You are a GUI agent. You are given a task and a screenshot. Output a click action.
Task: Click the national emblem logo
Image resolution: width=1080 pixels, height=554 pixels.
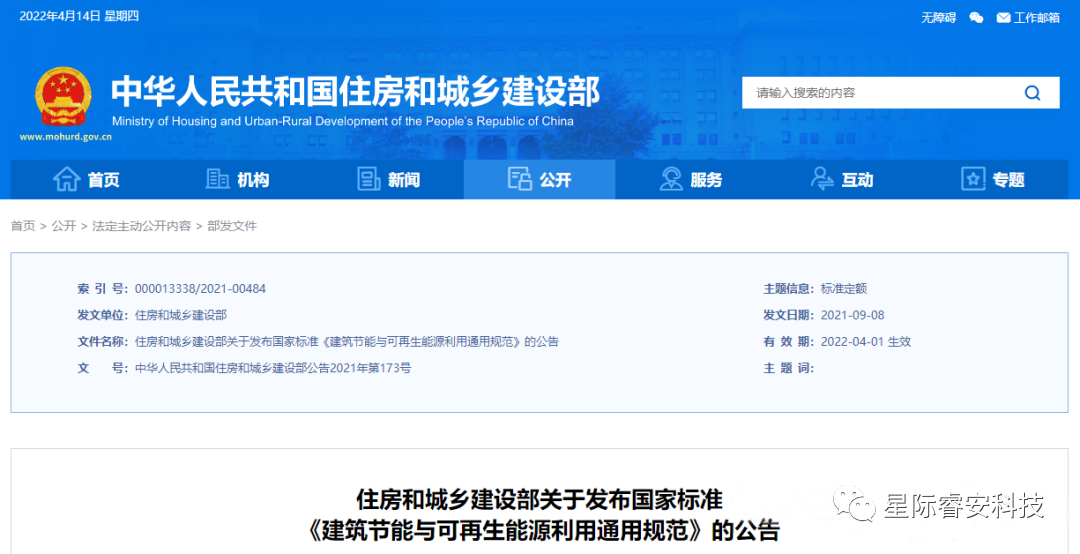pyautogui.click(x=63, y=96)
